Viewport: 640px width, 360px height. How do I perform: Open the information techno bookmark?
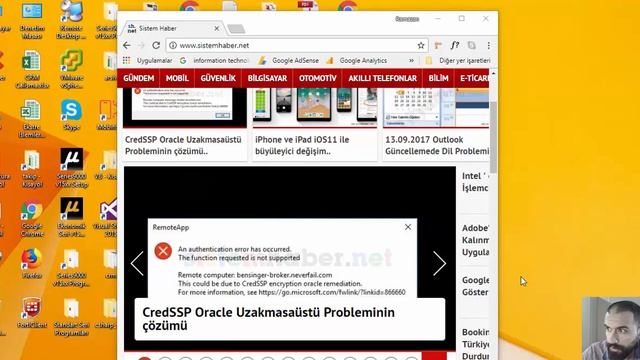[214, 60]
